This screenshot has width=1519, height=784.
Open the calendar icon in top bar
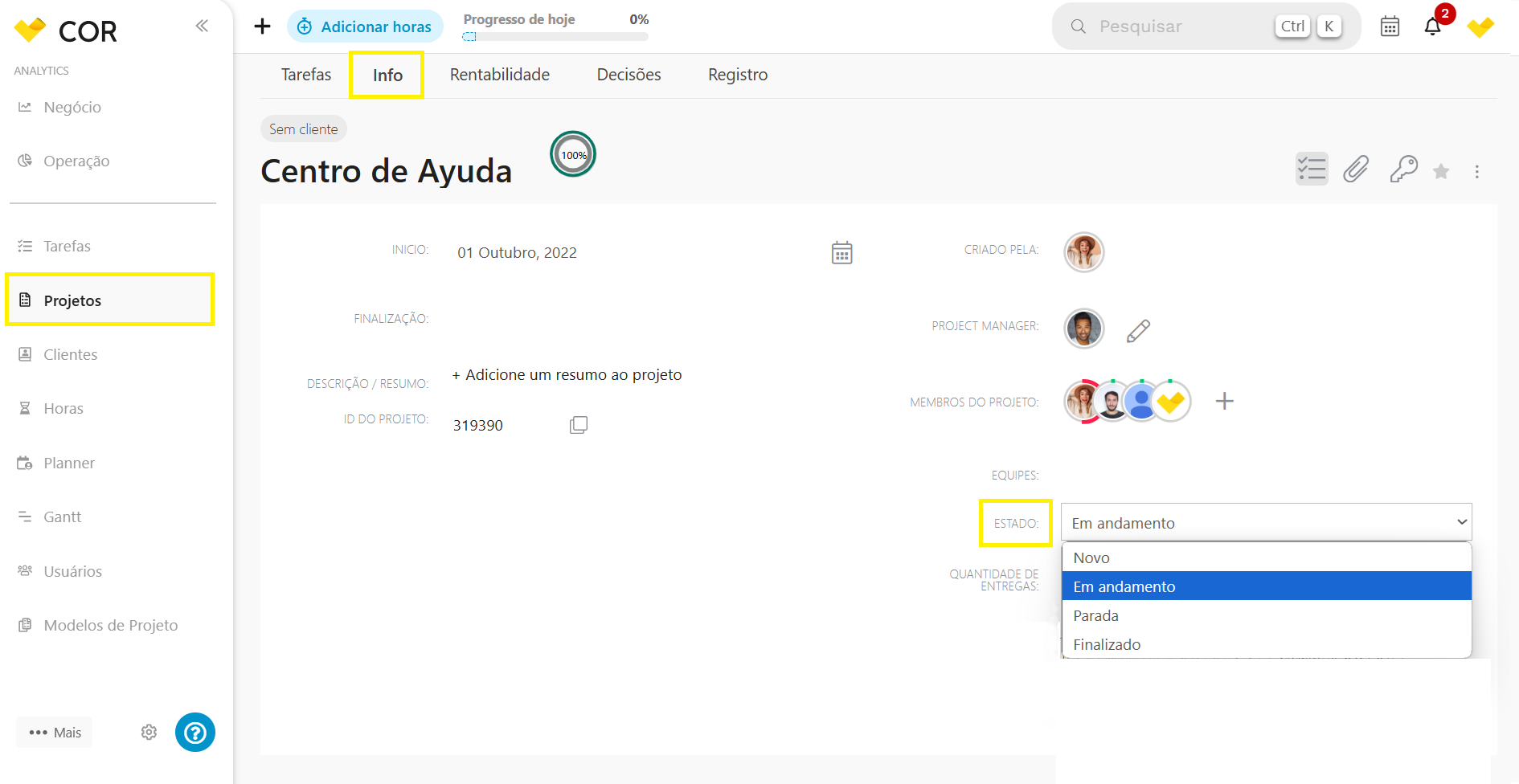point(1390,27)
